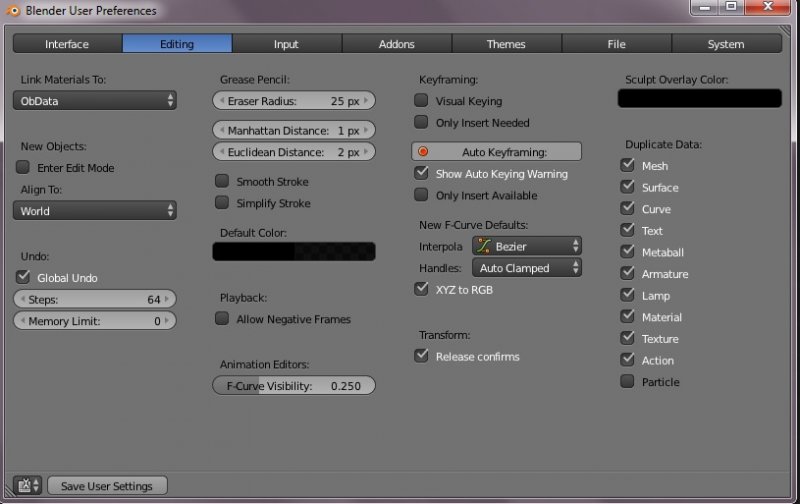Close the Blender User Preferences window
The image size is (800, 504).
click(768, 7)
